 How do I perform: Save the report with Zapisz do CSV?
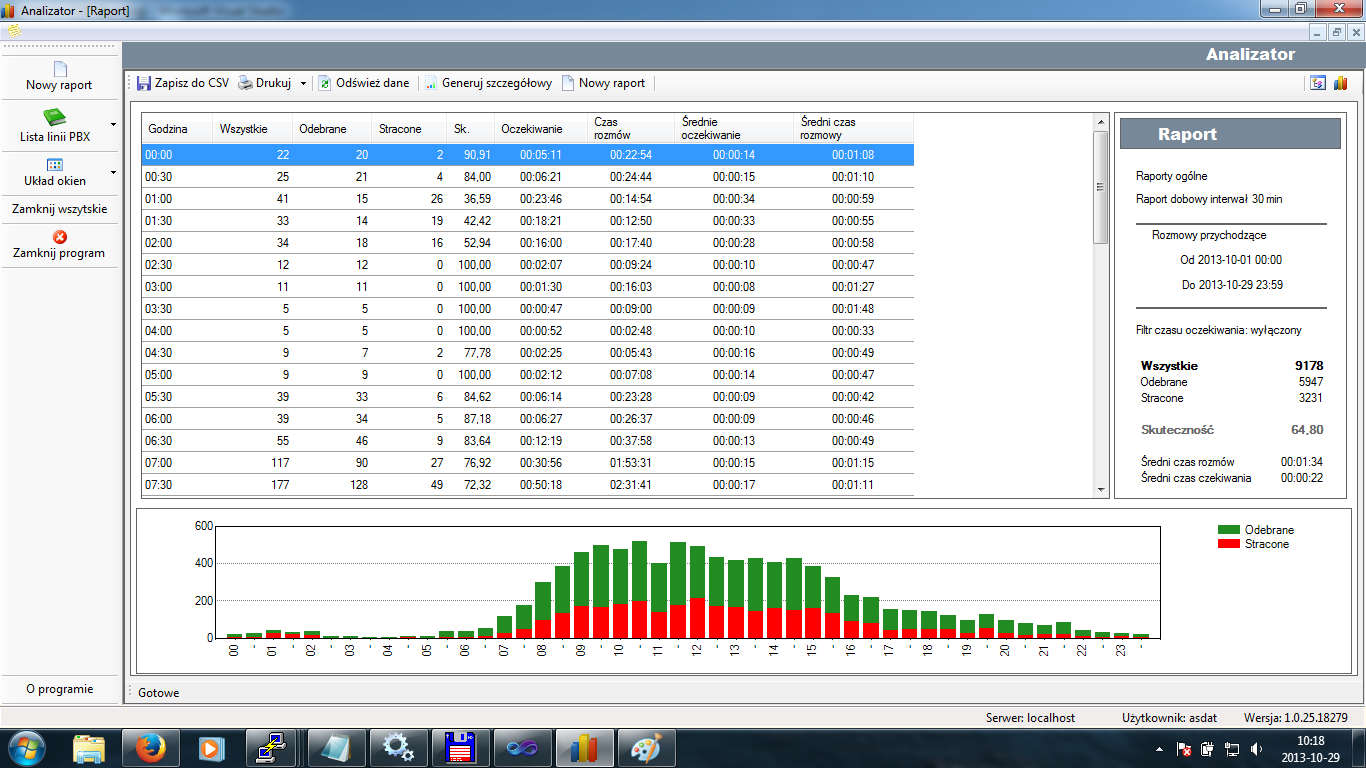[x=183, y=83]
